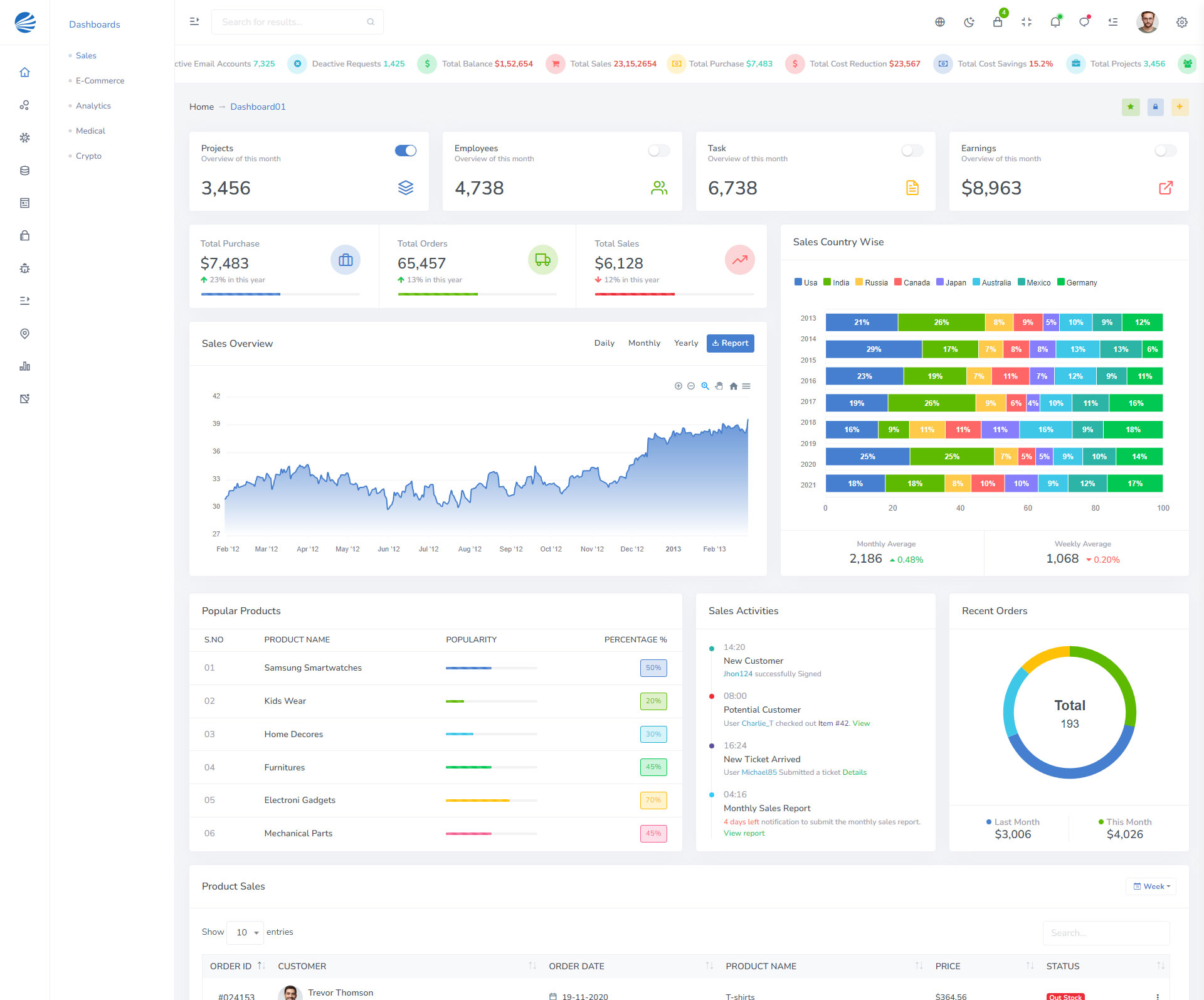This screenshot has height=1000, width=1204.
Task: Open the entries count dropdown showing 10
Action: tap(246, 932)
